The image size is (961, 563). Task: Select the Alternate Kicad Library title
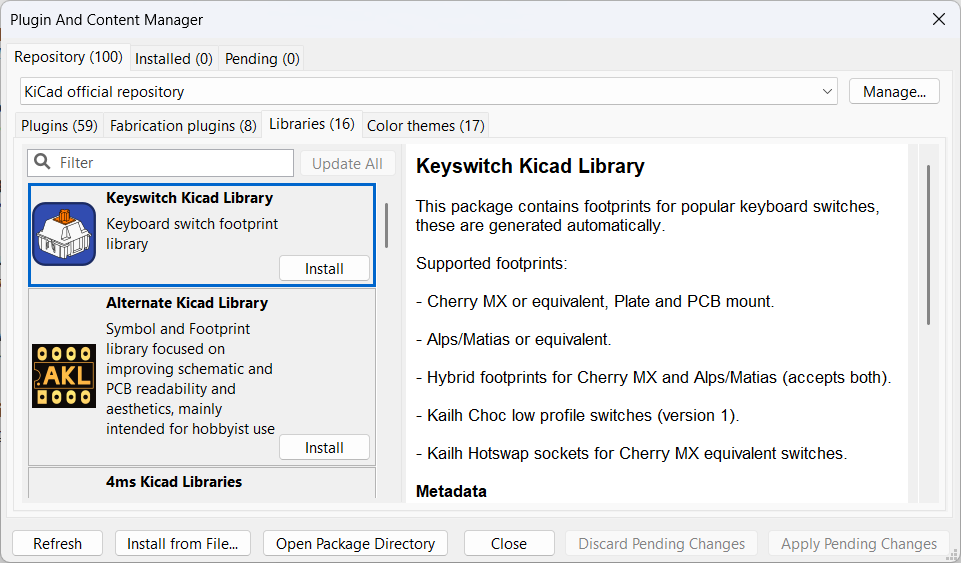(187, 303)
